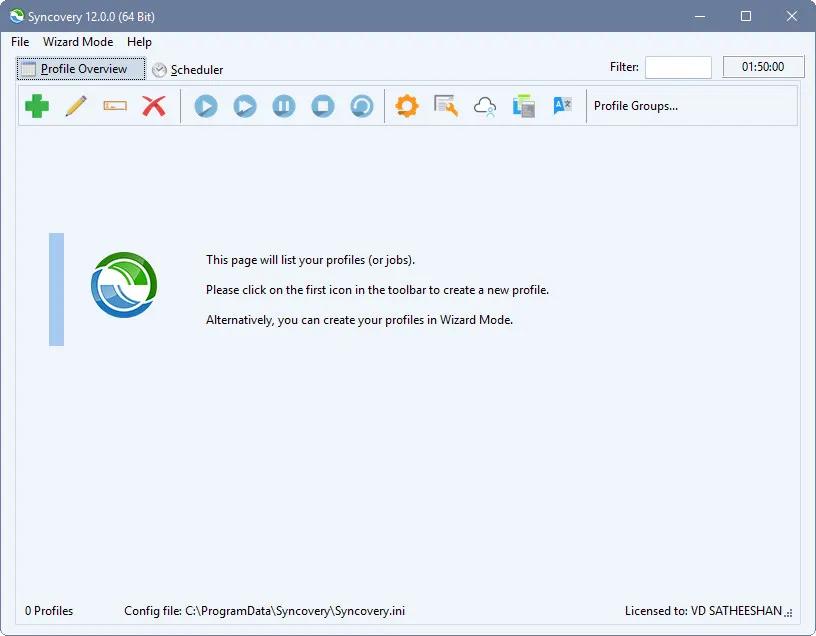816x636 pixels.
Task: Edit profile using the pencil icon
Action: click(x=76, y=106)
